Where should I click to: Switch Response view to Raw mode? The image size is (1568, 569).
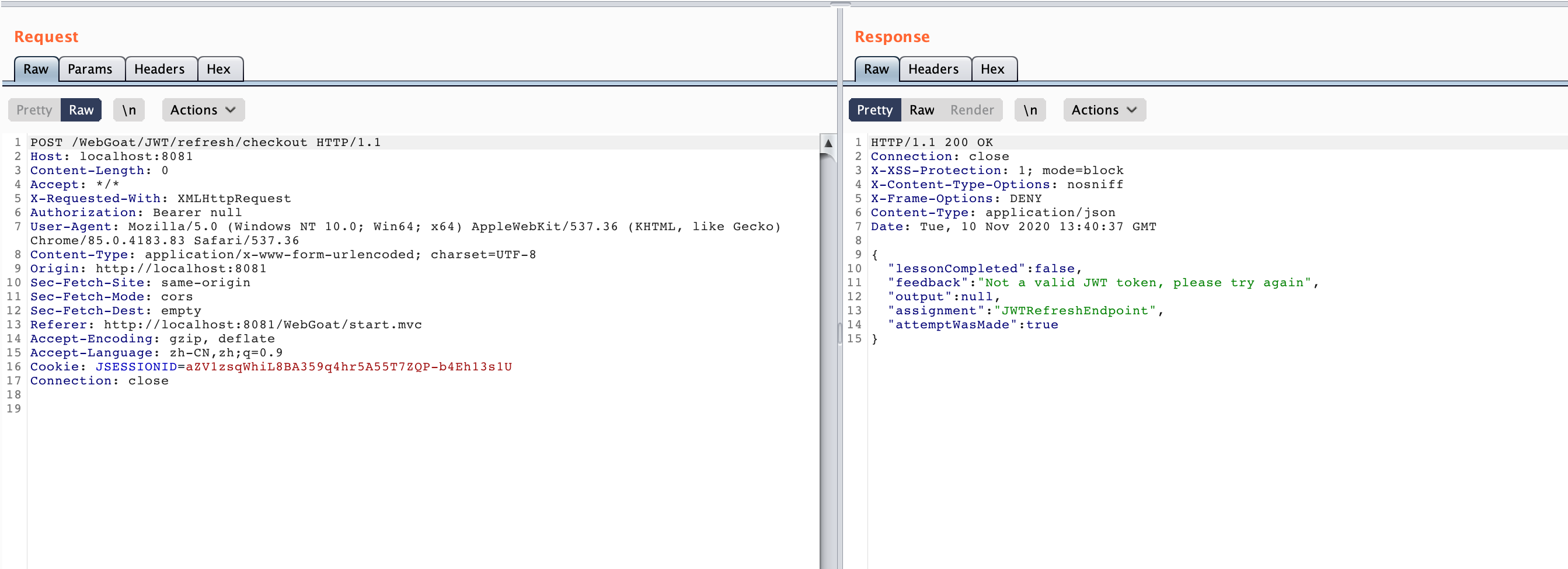click(x=922, y=110)
